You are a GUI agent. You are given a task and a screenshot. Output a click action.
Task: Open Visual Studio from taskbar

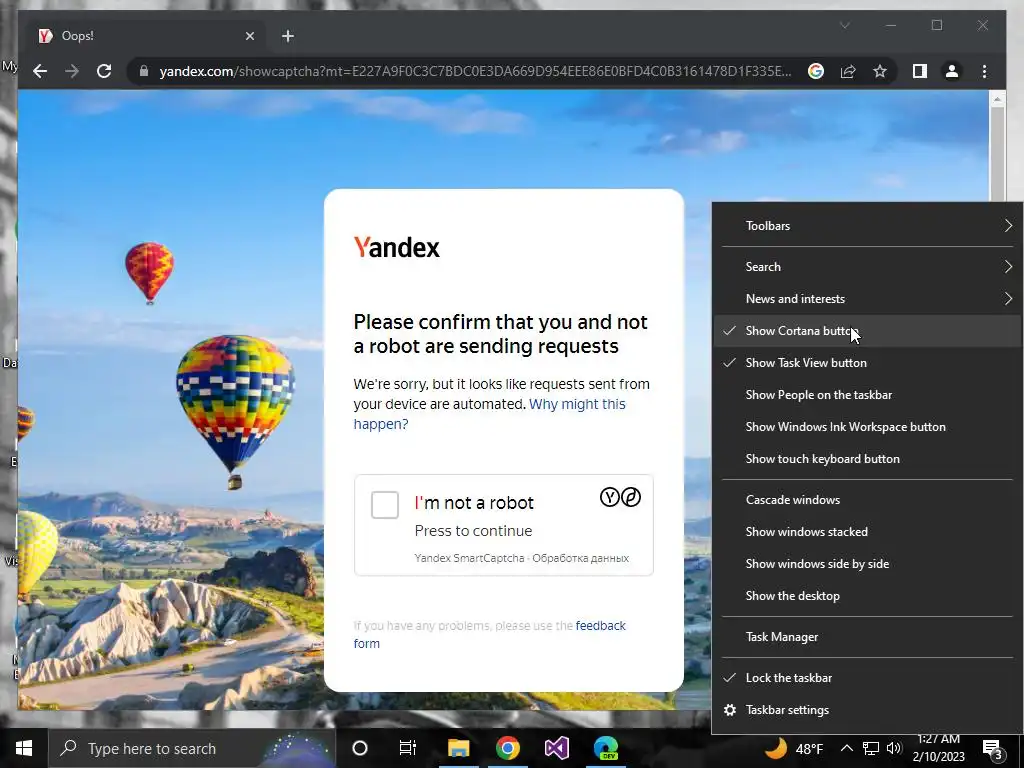click(x=556, y=748)
